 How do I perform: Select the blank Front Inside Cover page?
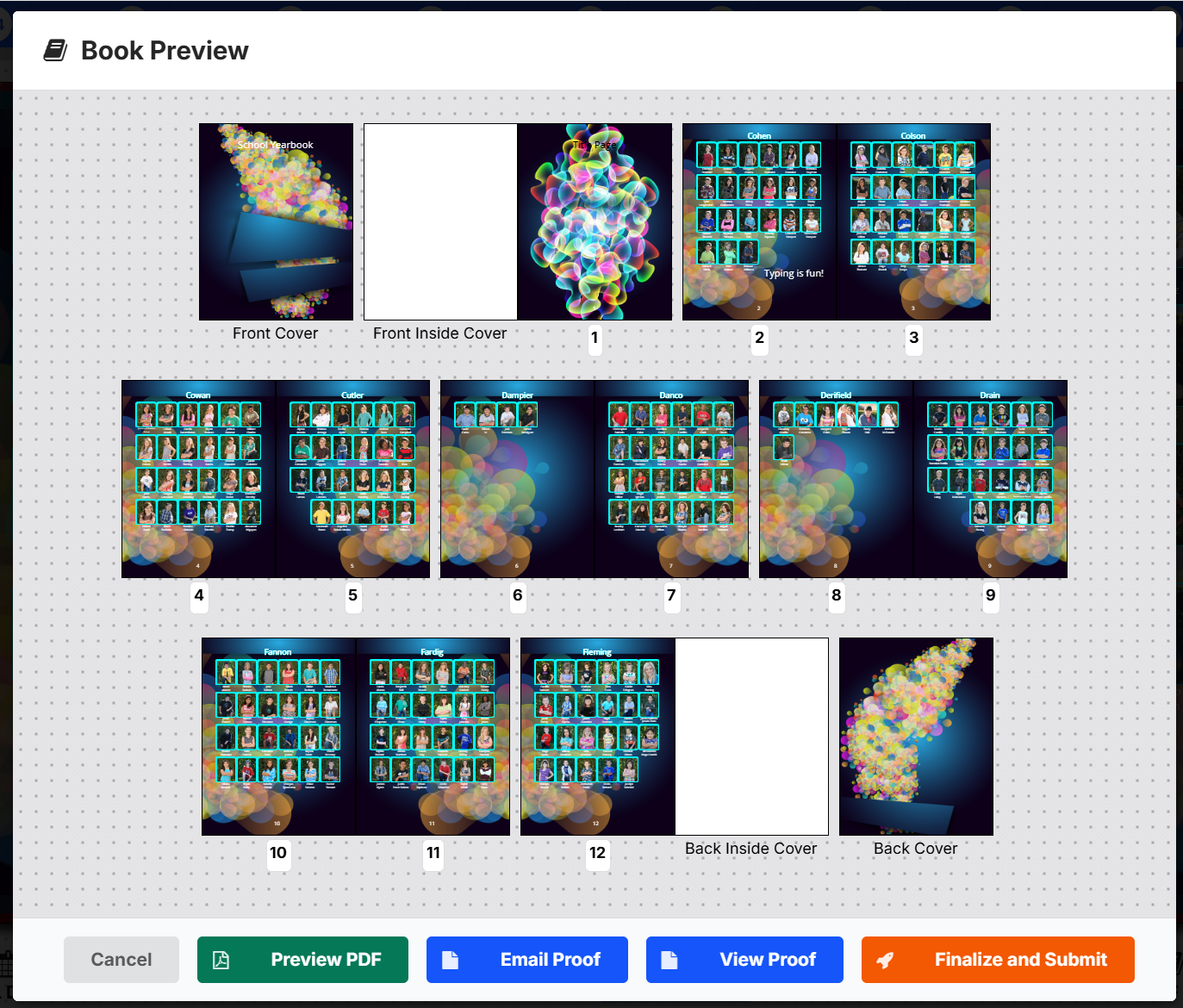pyautogui.click(x=440, y=221)
